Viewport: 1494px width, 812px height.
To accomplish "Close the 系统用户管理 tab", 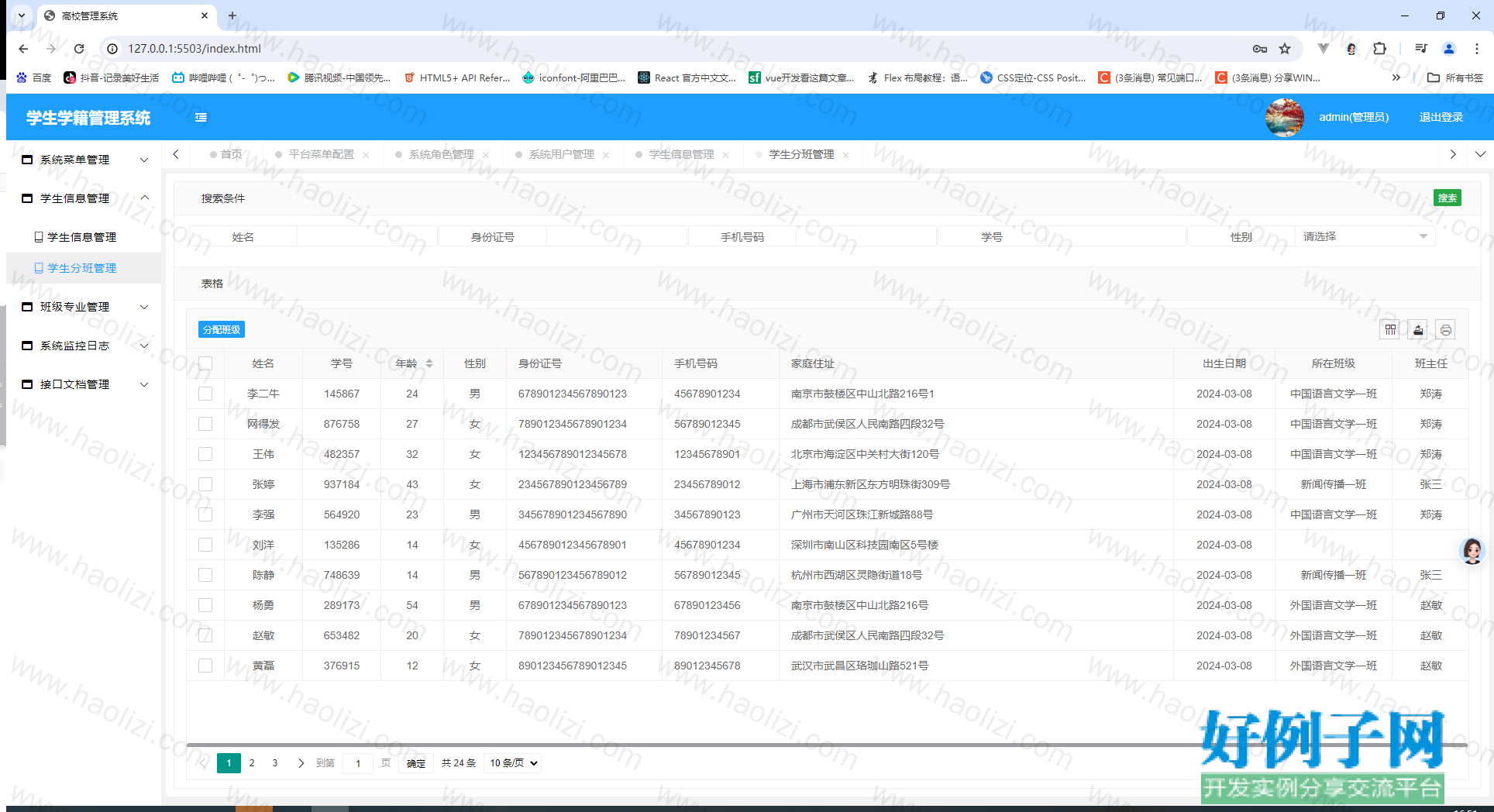I will click(606, 155).
